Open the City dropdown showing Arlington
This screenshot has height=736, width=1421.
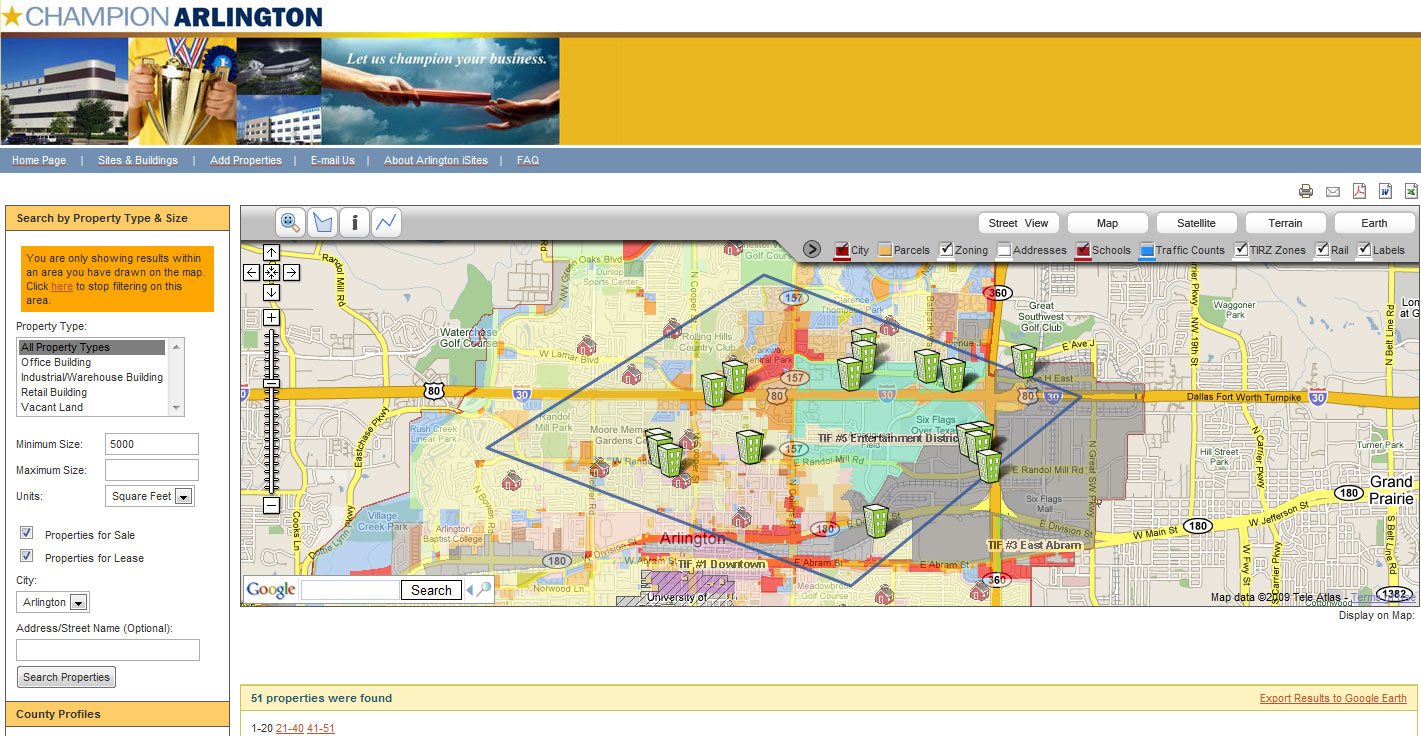pos(53,602)
